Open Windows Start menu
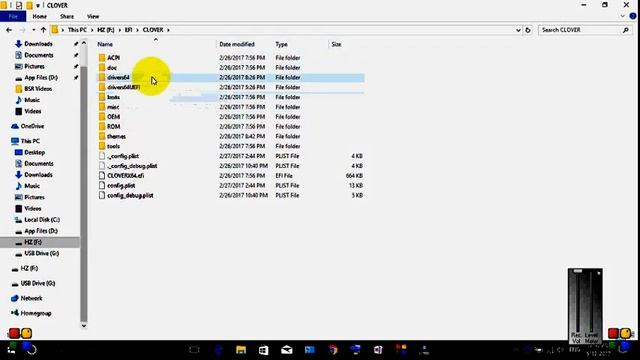This screenshot has width=640, height=360. 11,350
